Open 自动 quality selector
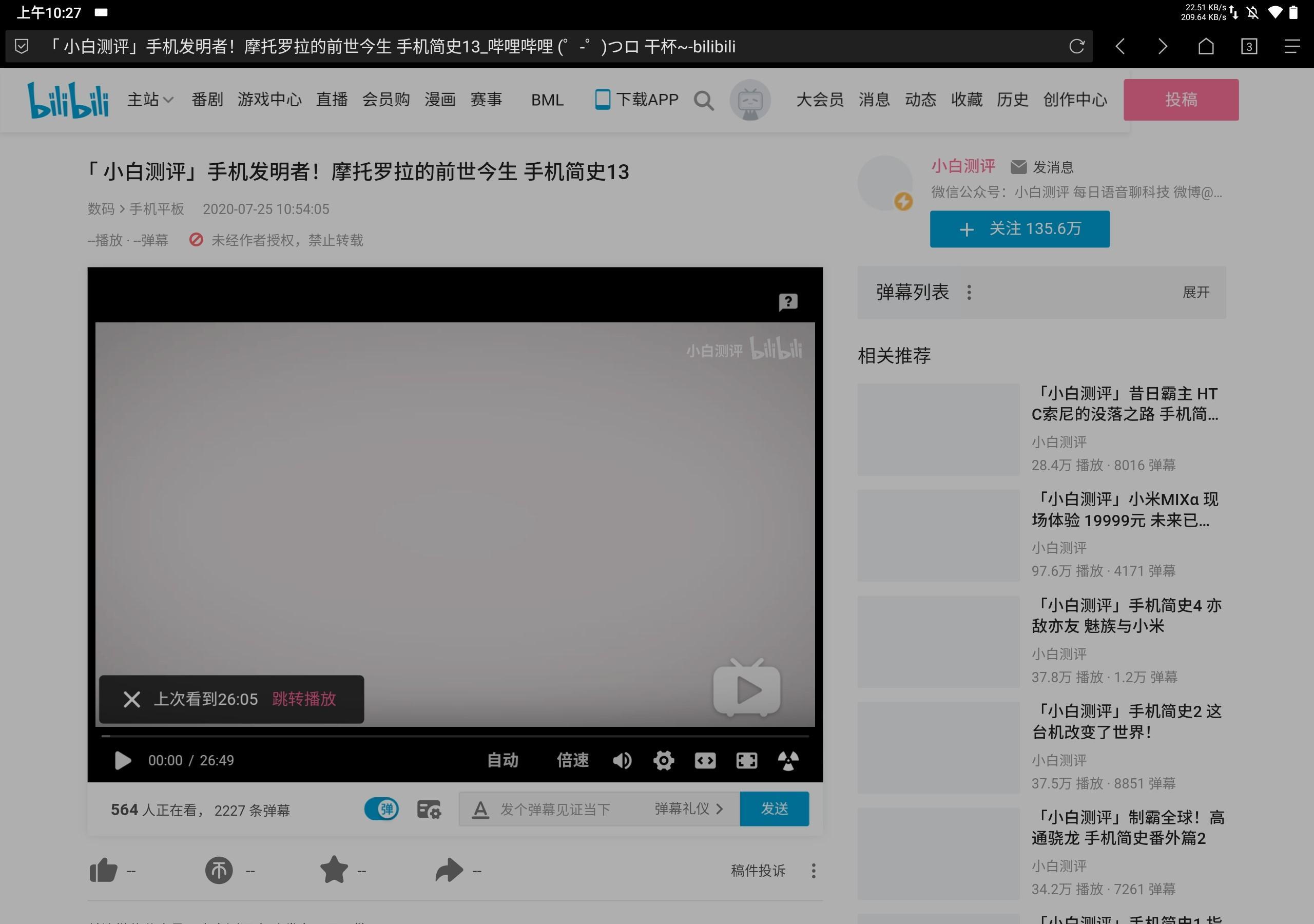The image size is (1314, 924). click(503, 760)
